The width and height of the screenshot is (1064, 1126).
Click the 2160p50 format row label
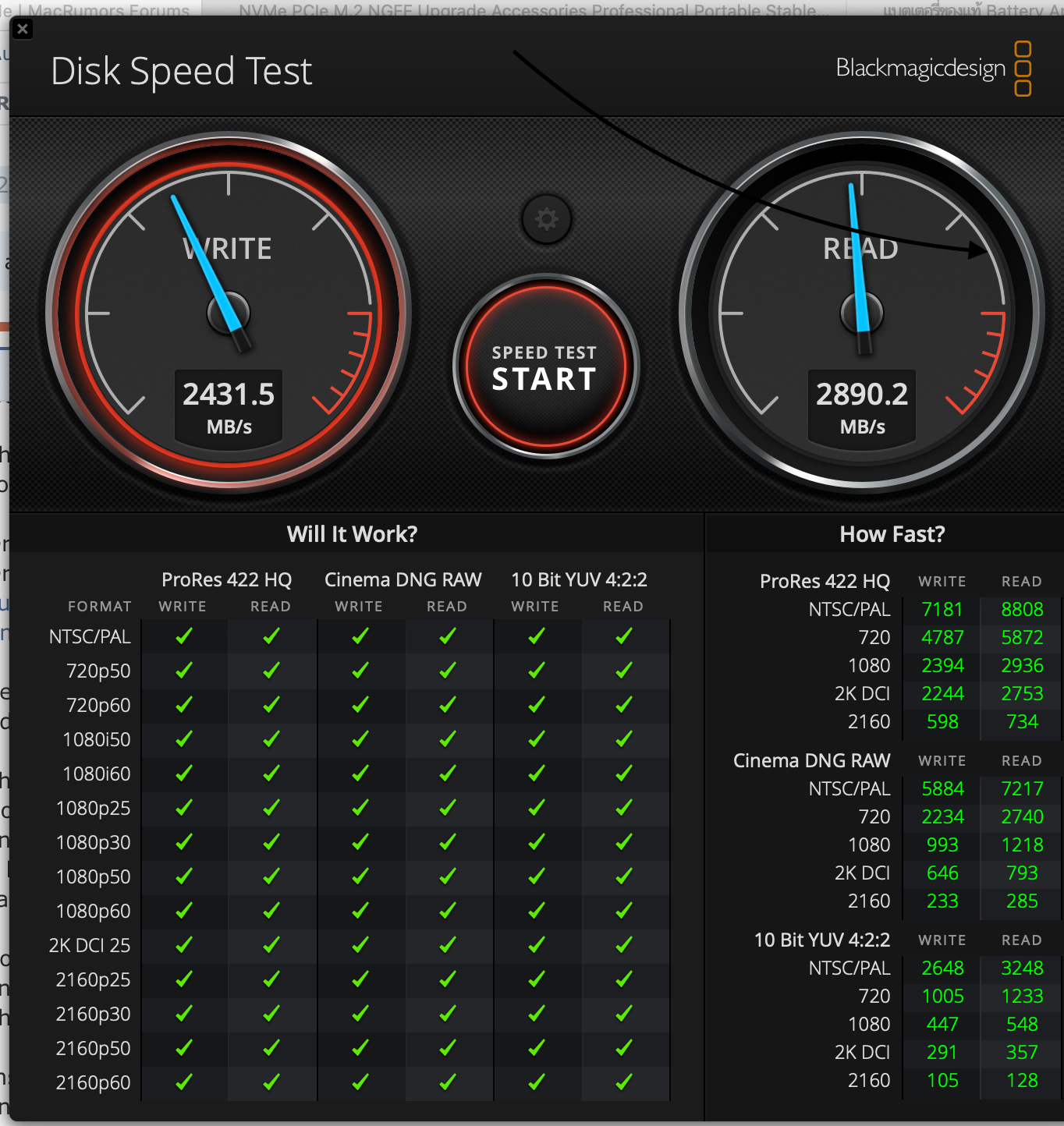point(94,1049)
